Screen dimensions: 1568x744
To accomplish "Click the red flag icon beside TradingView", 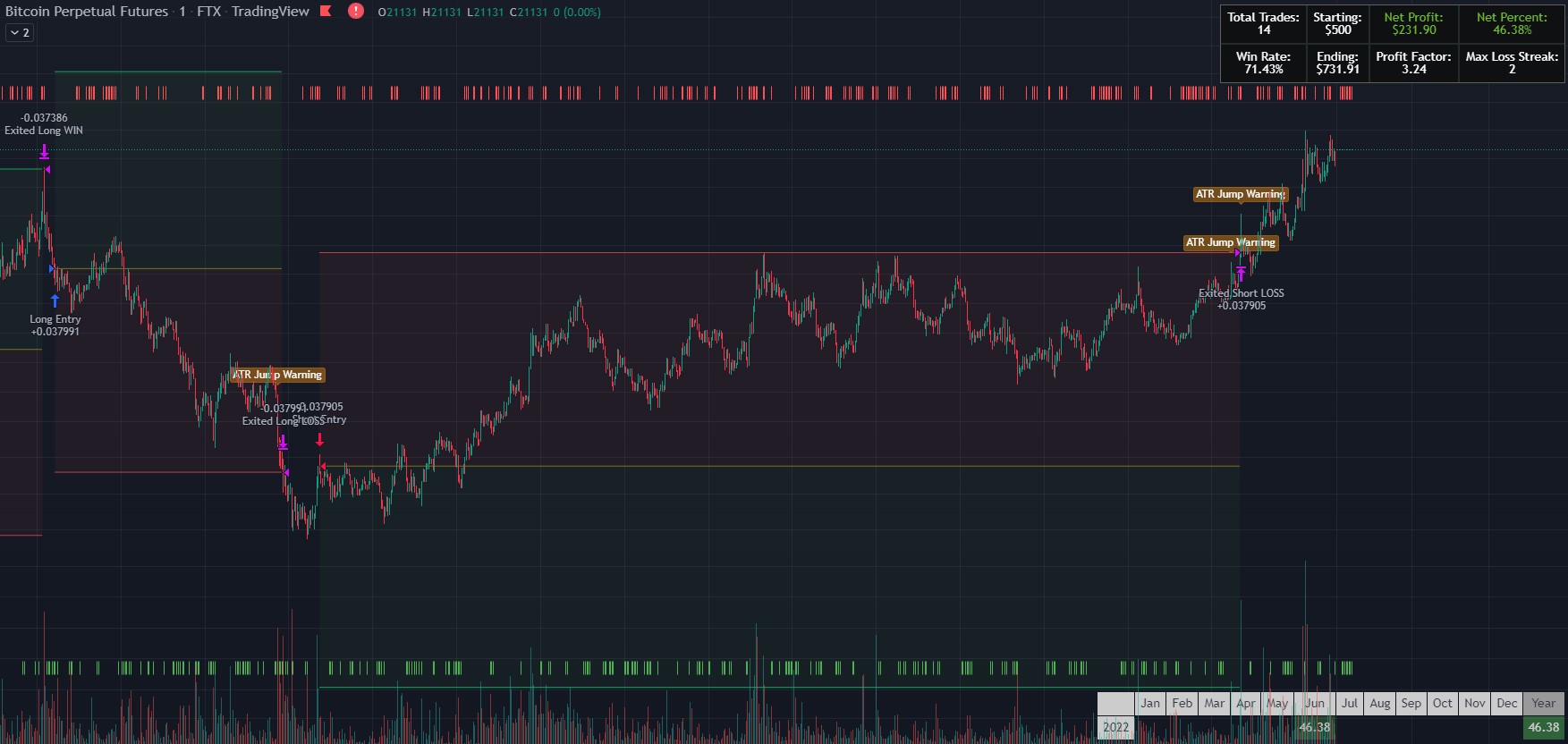I will [326, 12].
